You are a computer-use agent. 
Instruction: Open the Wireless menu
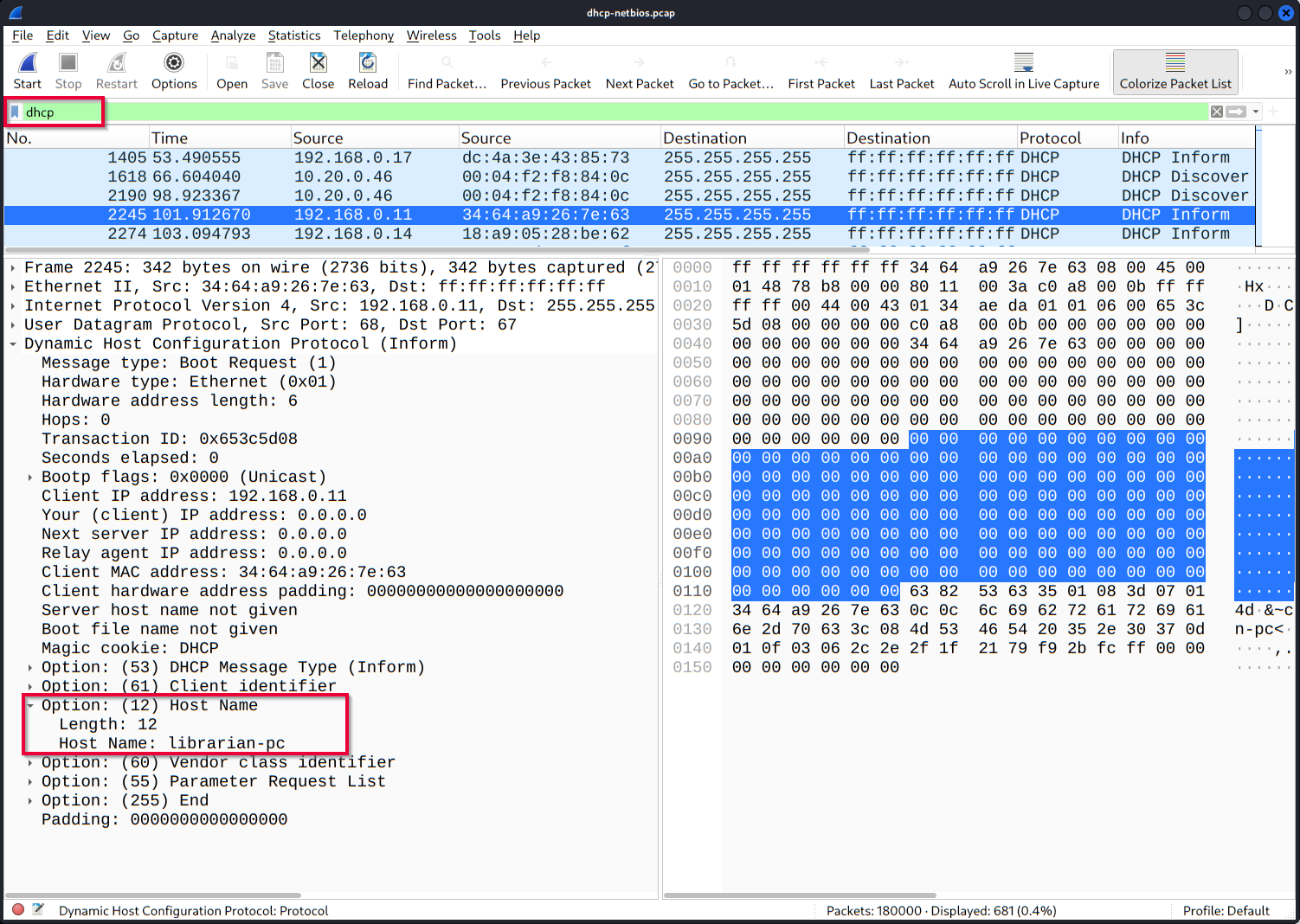pyautogui.click(x=431, y=35)
